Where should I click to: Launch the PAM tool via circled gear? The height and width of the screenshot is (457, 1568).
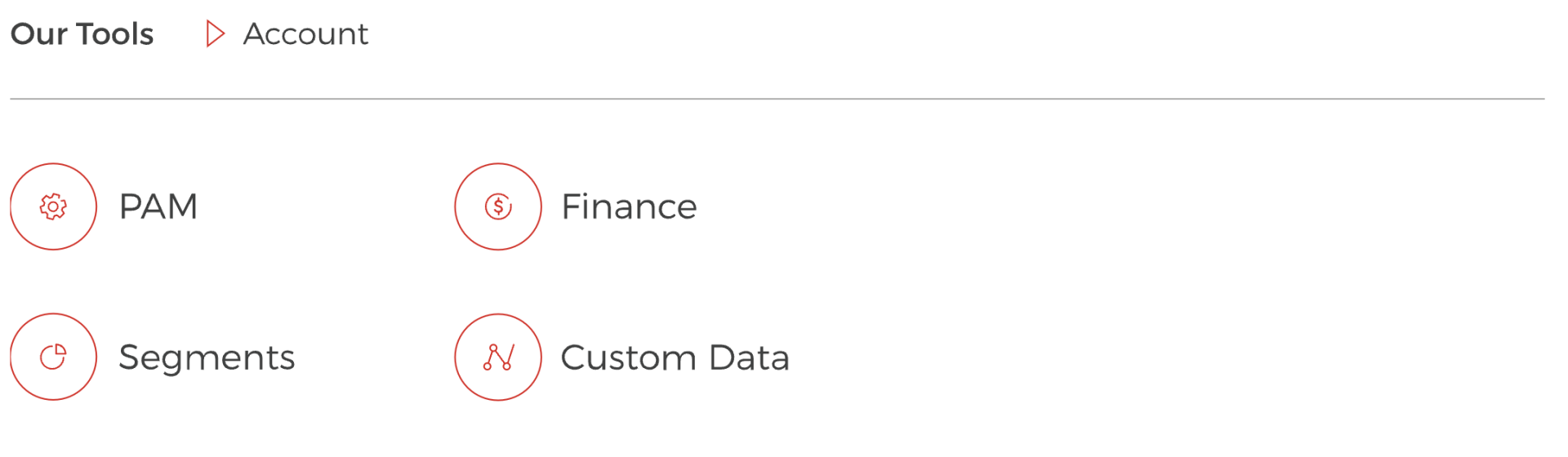(x=53, y=206)
